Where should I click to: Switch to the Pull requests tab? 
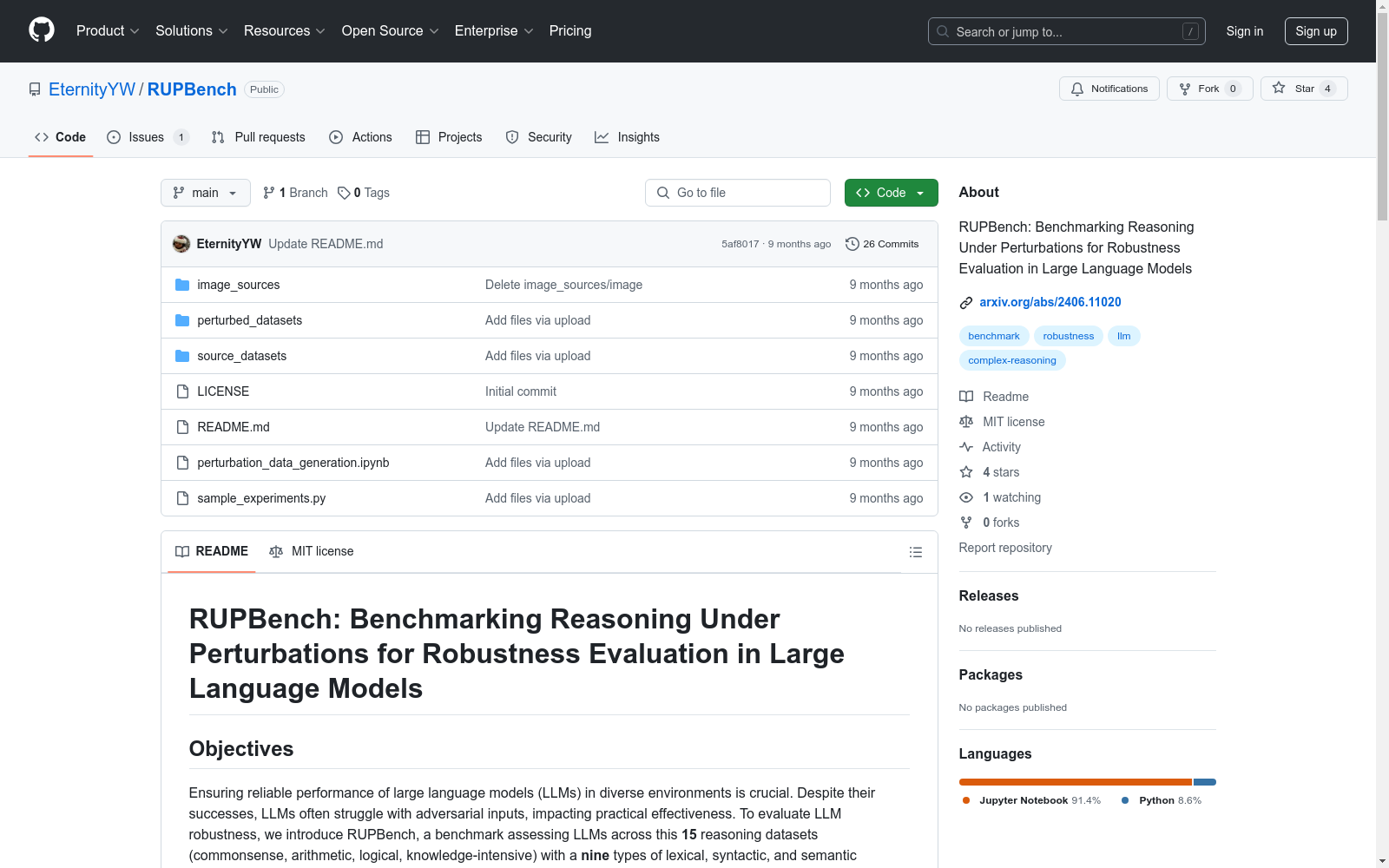pyautogui.click(x=259, y=137)
